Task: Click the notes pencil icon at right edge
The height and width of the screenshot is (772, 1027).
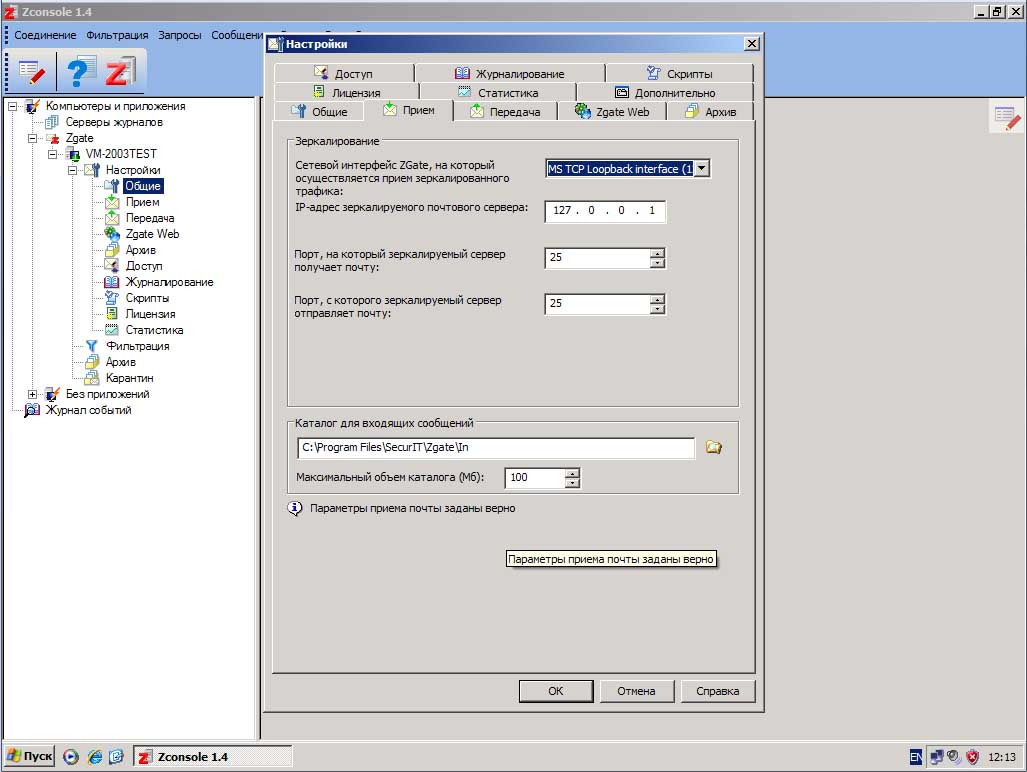Action: point(1005,118)
